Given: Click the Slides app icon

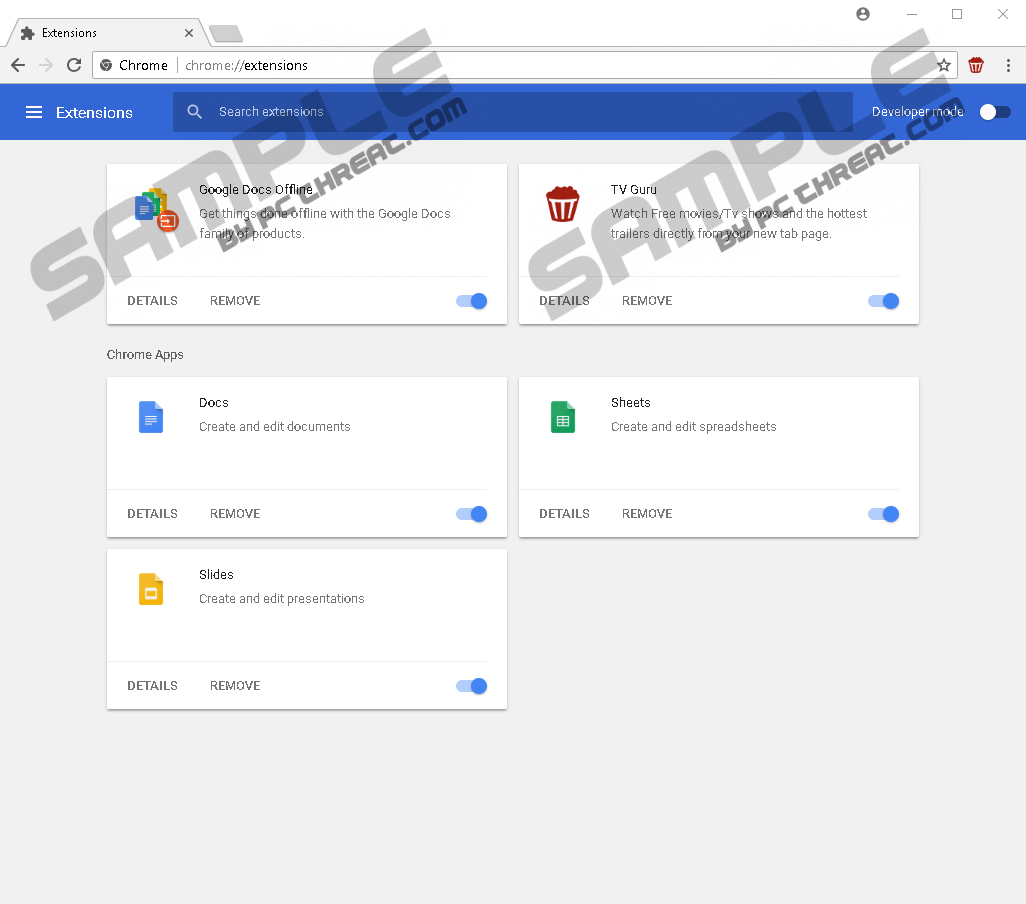Looking at the screenshot, I should pyautogui.click(x=150, y=589).
